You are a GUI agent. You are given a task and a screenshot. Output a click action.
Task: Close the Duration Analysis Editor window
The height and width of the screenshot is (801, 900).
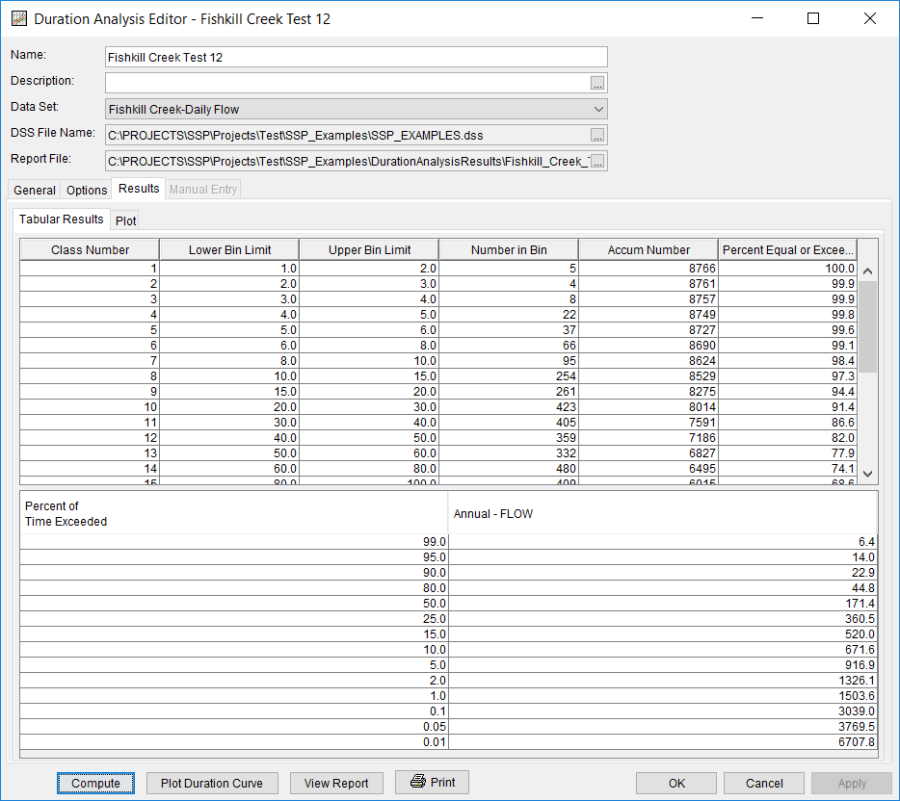click(870, 18)
